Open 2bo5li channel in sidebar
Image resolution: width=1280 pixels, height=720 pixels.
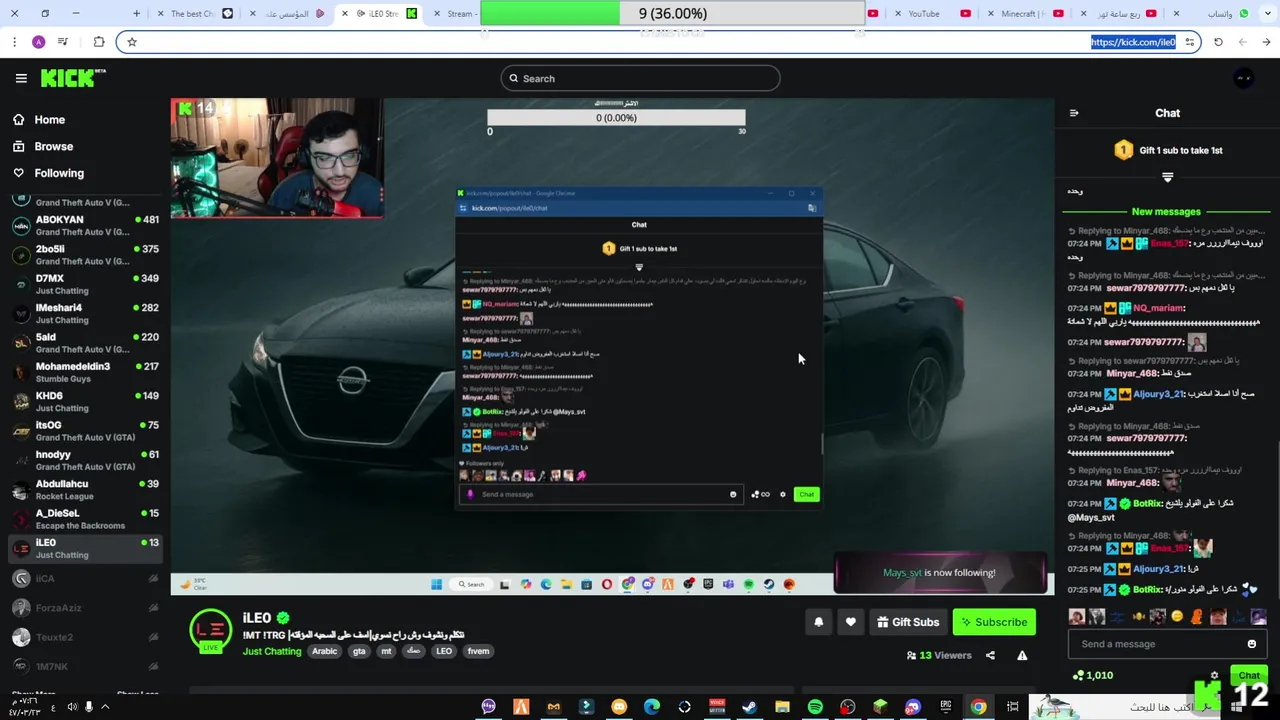85,255
